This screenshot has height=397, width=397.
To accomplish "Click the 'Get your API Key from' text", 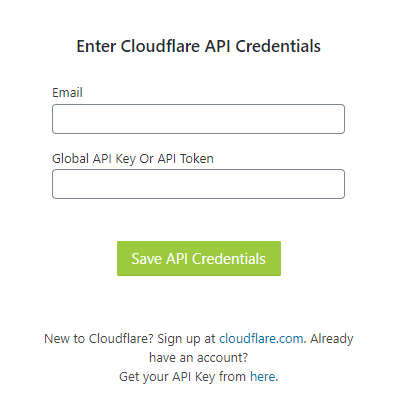I will point(182,377).
